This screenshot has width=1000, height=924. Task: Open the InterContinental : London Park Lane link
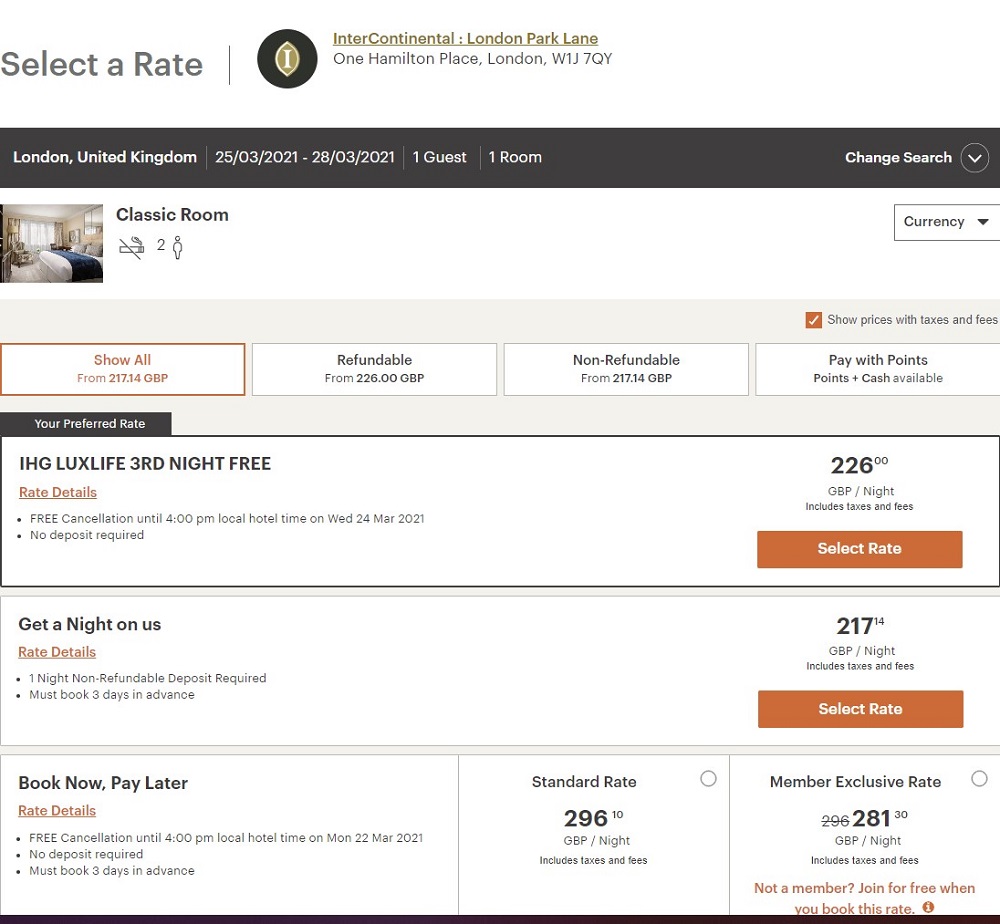466,38
